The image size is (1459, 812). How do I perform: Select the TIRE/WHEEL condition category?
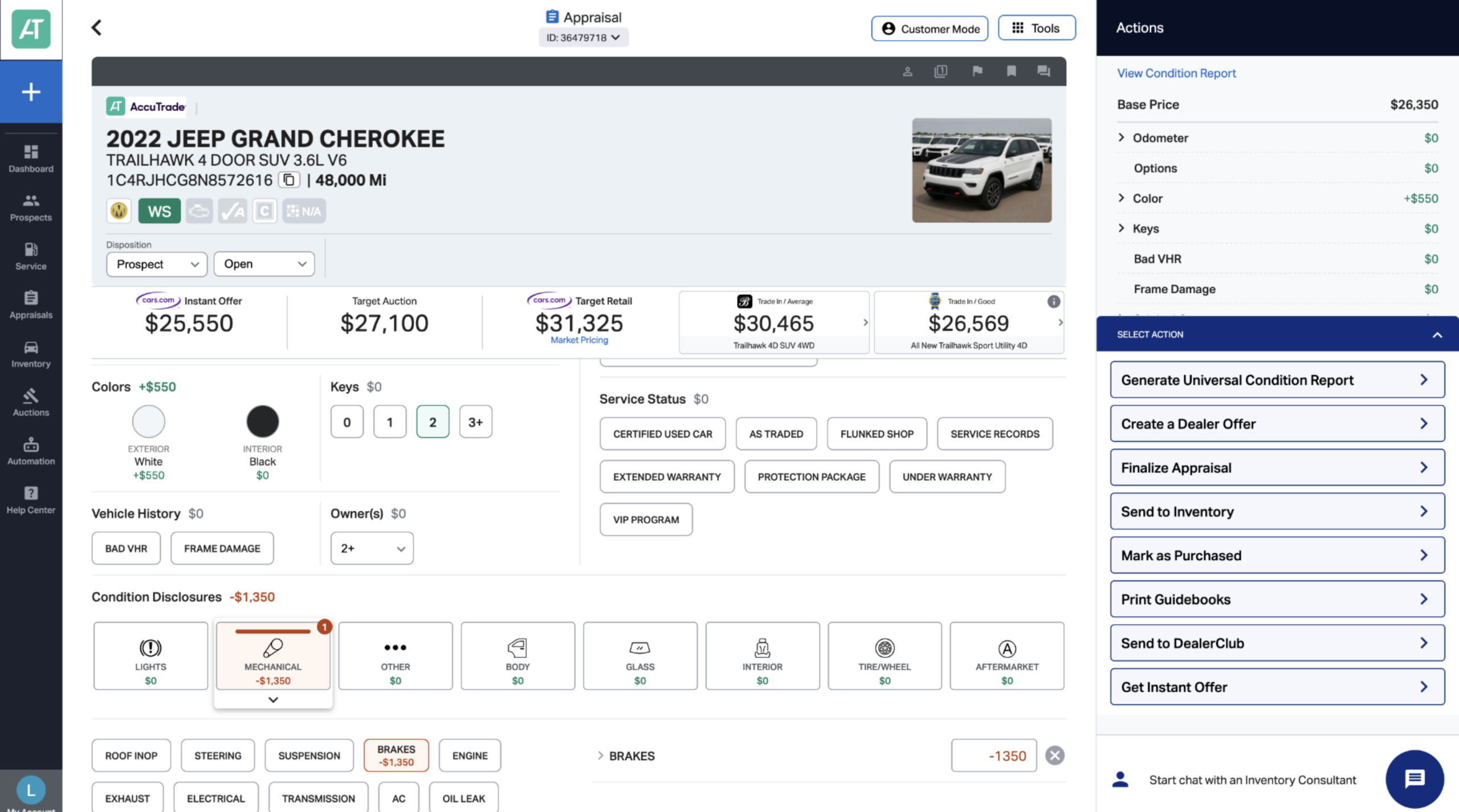click(885, 656)
